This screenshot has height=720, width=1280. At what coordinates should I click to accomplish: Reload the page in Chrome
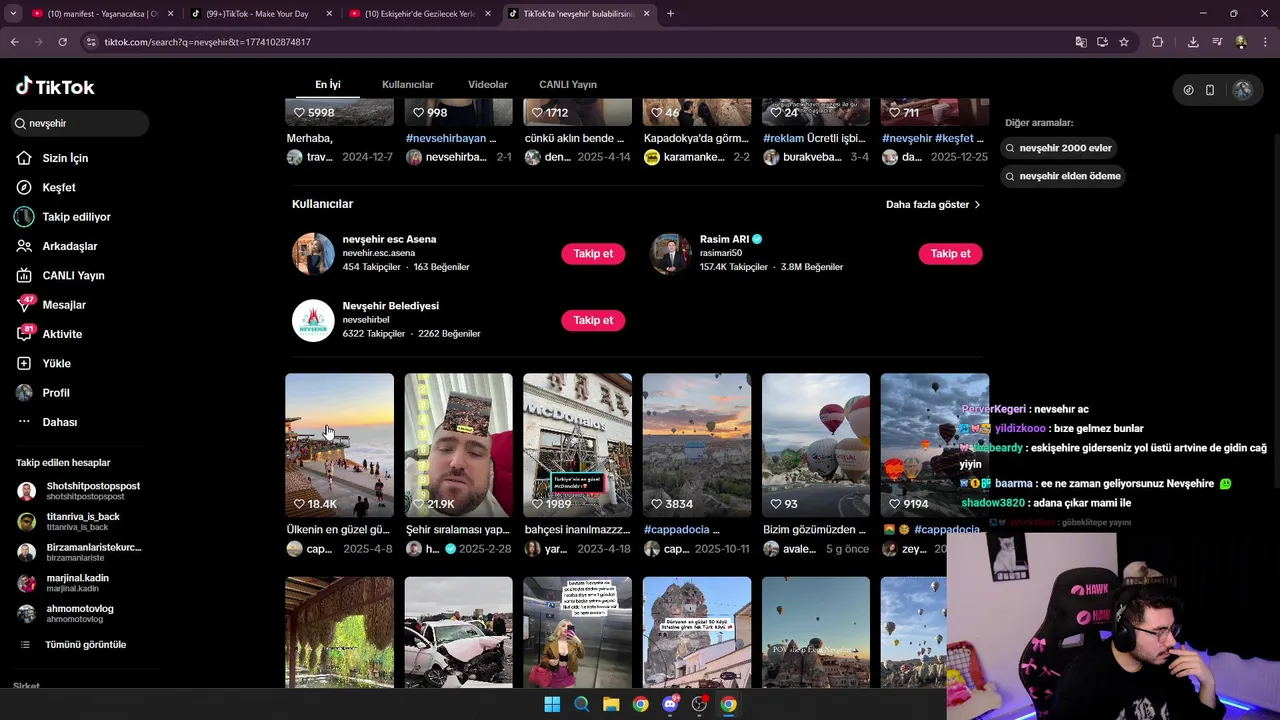tap(62, 42)
